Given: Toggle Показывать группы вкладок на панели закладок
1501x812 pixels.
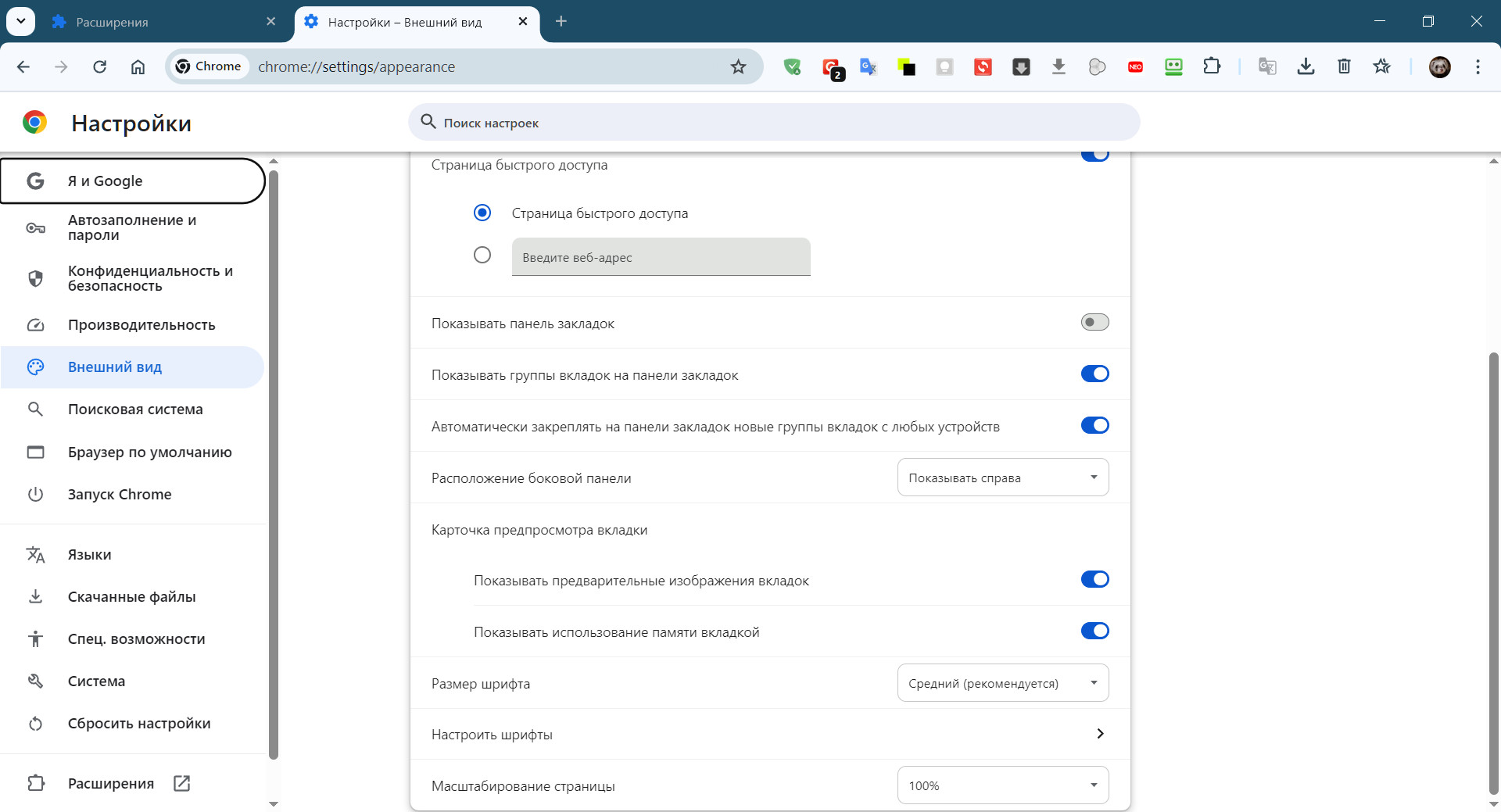Looking at the screenshot, I should point(1094,374).
